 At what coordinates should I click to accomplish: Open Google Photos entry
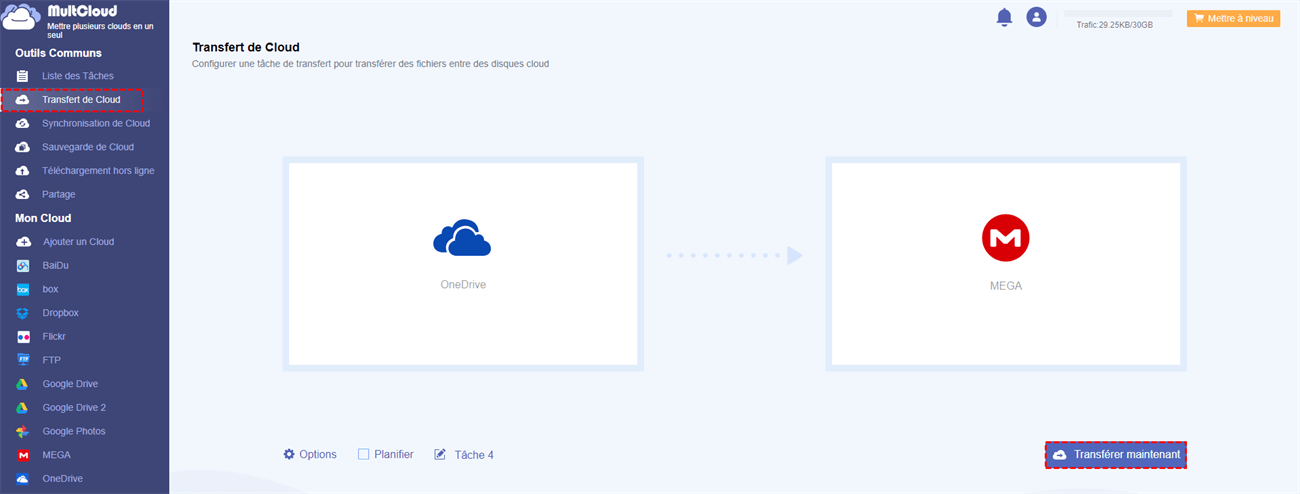(x=73, y=432)
